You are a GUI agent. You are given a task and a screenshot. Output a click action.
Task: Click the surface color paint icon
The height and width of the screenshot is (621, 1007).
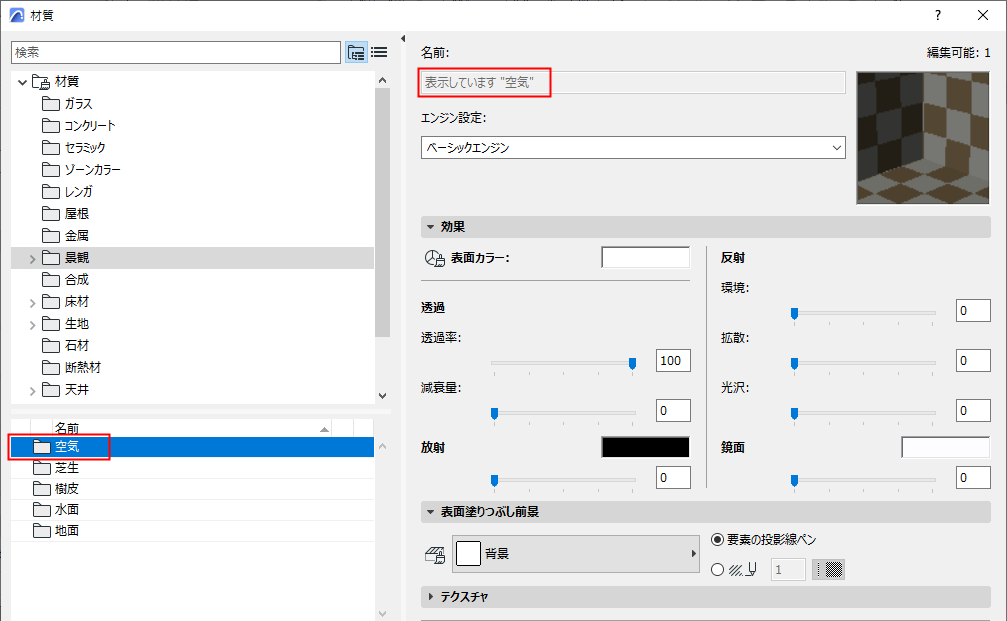tap(434, 258)
